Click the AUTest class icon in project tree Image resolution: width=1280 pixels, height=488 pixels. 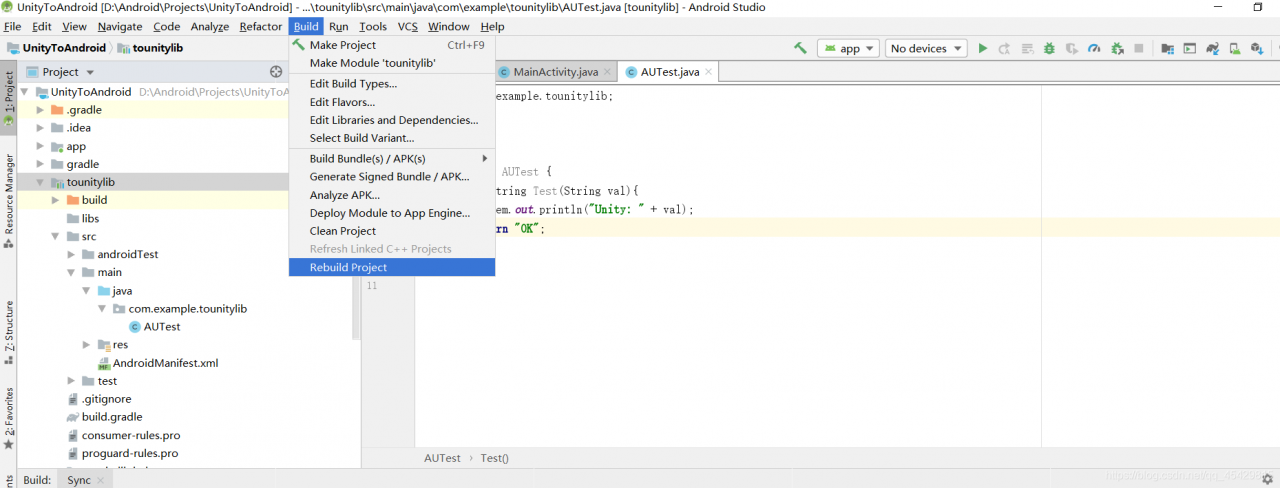coord(135,327)
